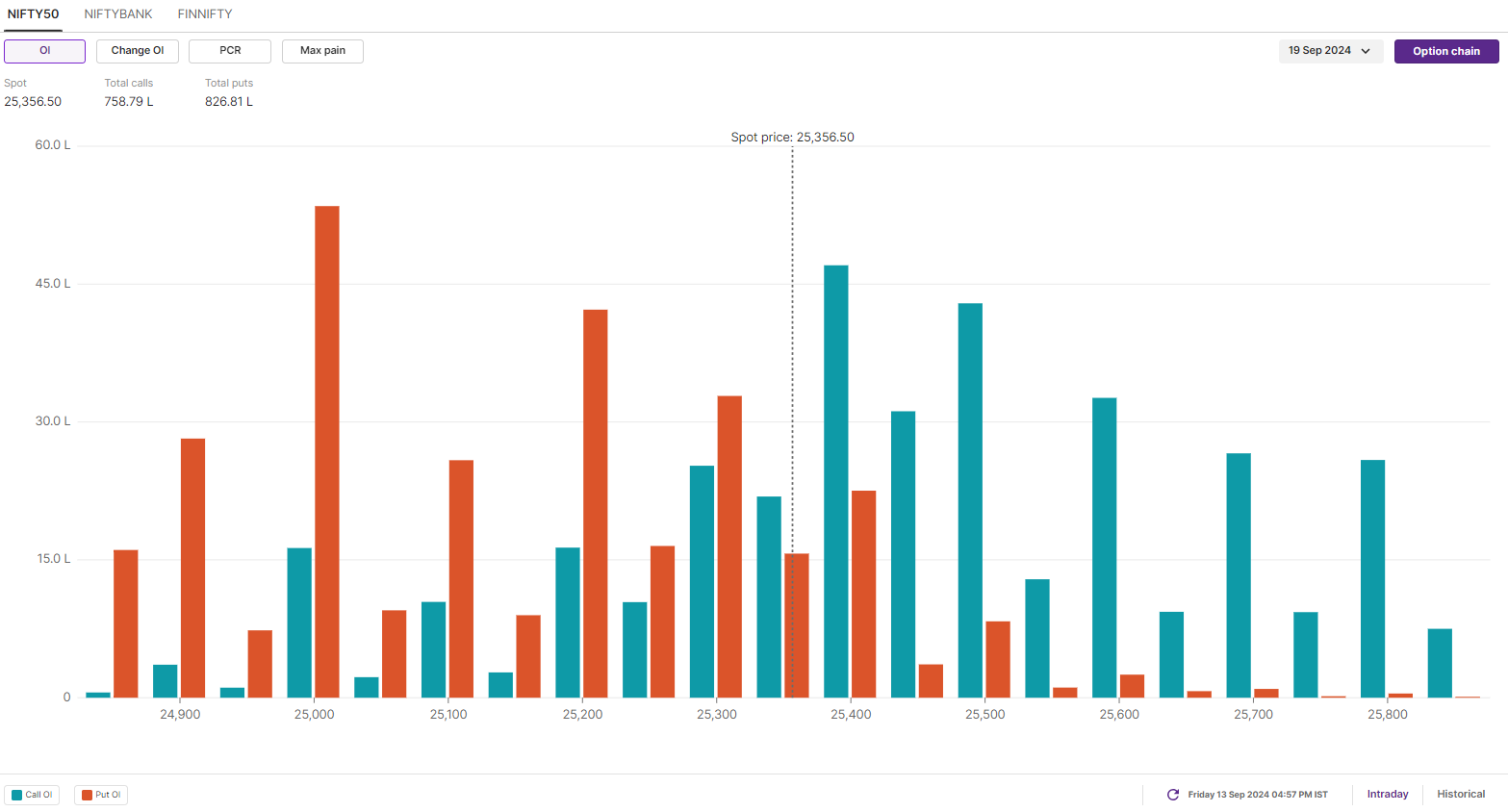
Task: Click the 25,700 strike Call OI bar
Action: 1239,575
